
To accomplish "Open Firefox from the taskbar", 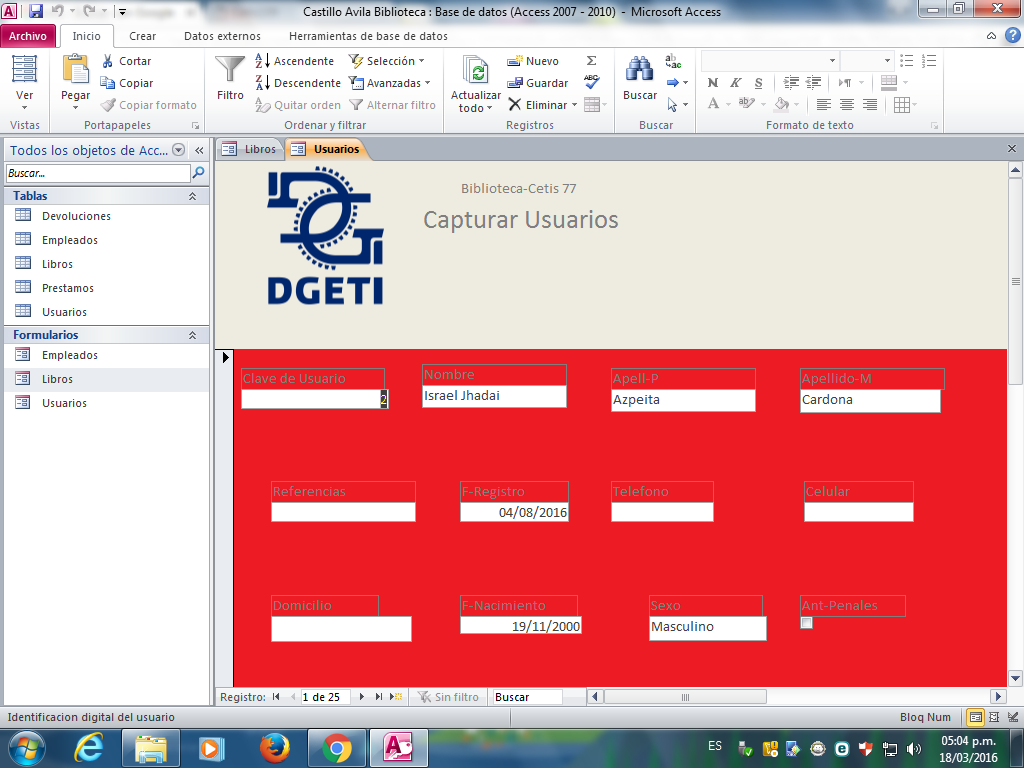I will click(x=273, y=747).
